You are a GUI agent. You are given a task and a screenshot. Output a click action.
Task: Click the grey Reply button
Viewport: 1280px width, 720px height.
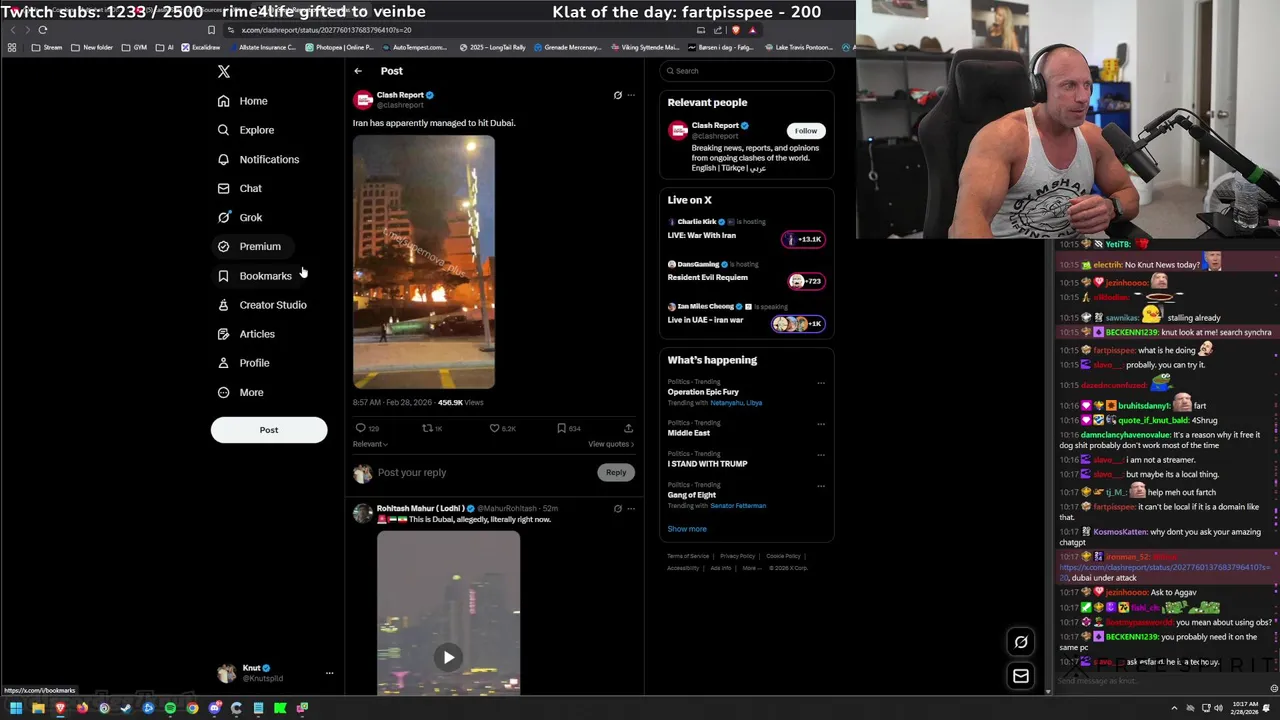pos(616,472)
